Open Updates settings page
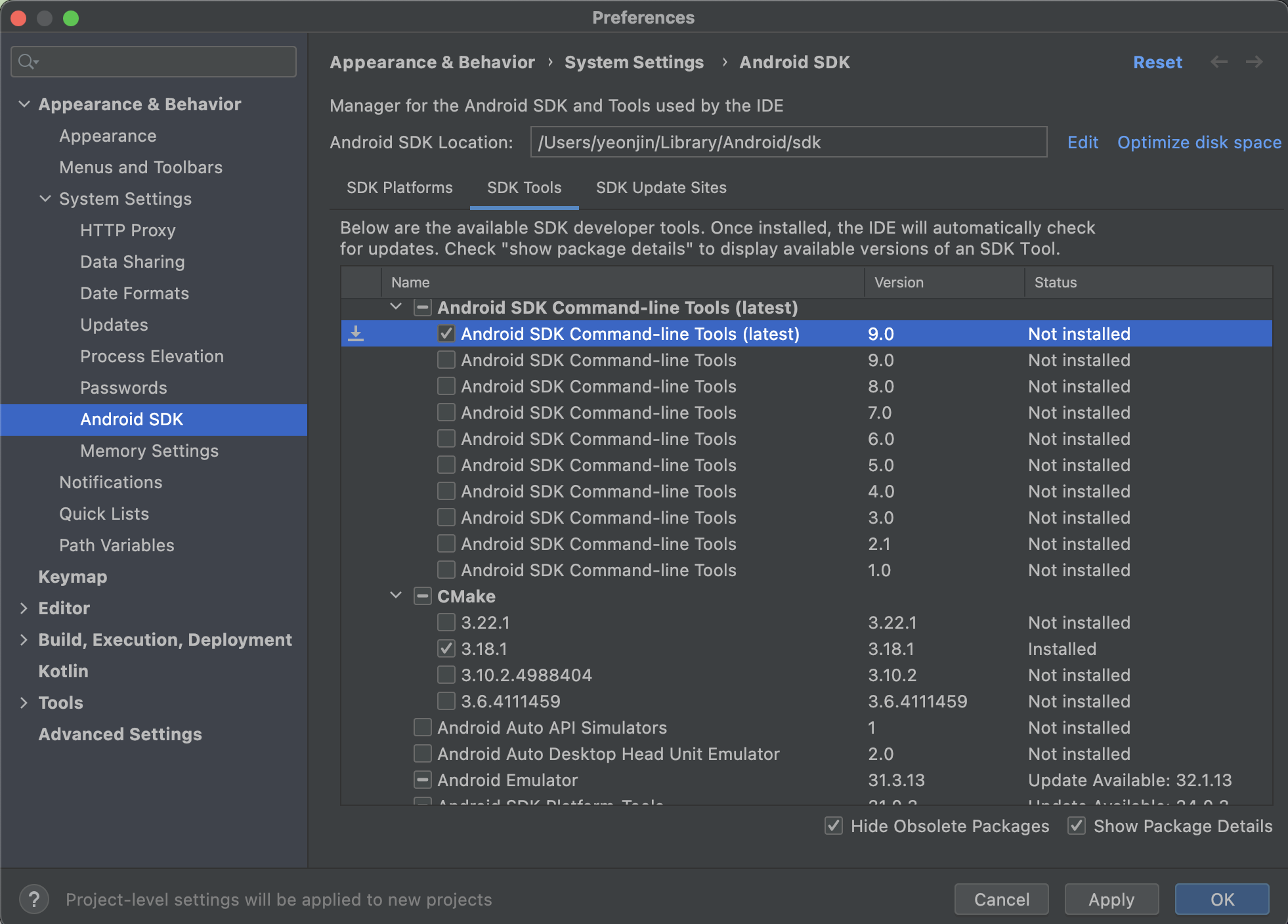Screen dimensions: 1288x924 [114, 325]
